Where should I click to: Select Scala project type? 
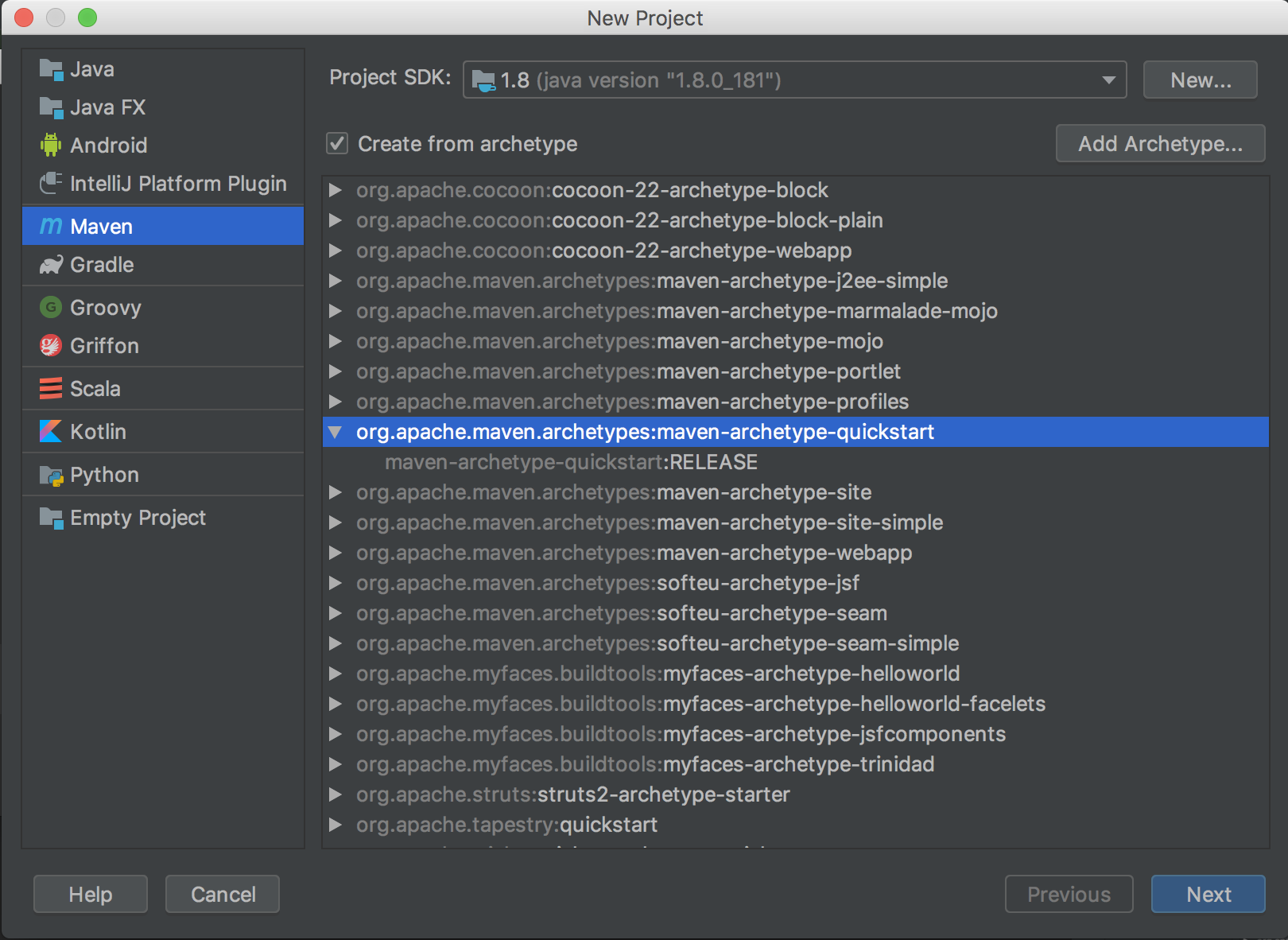click(x=163, y=389)
